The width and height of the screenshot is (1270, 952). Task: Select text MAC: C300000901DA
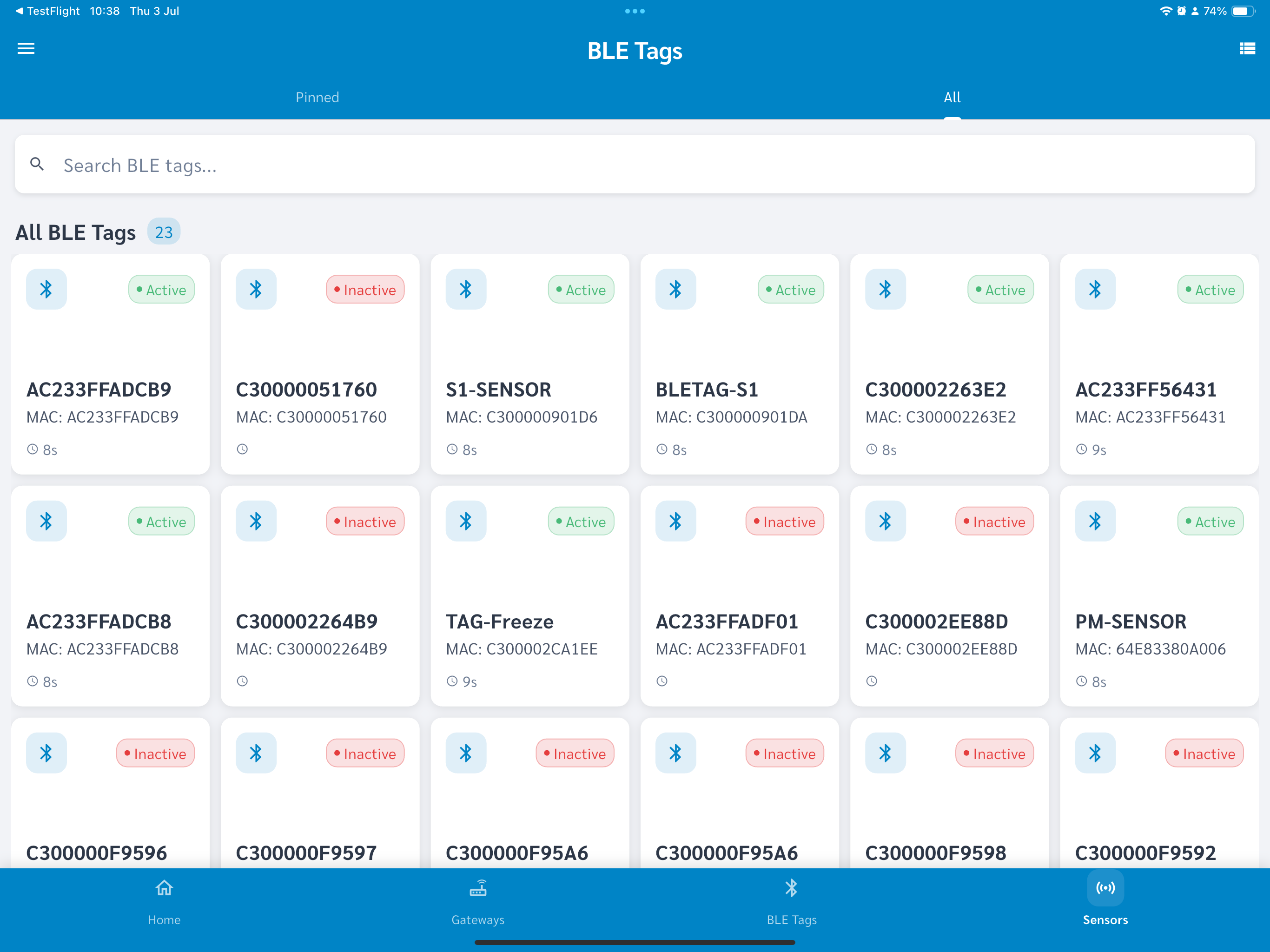click(732, 417)
